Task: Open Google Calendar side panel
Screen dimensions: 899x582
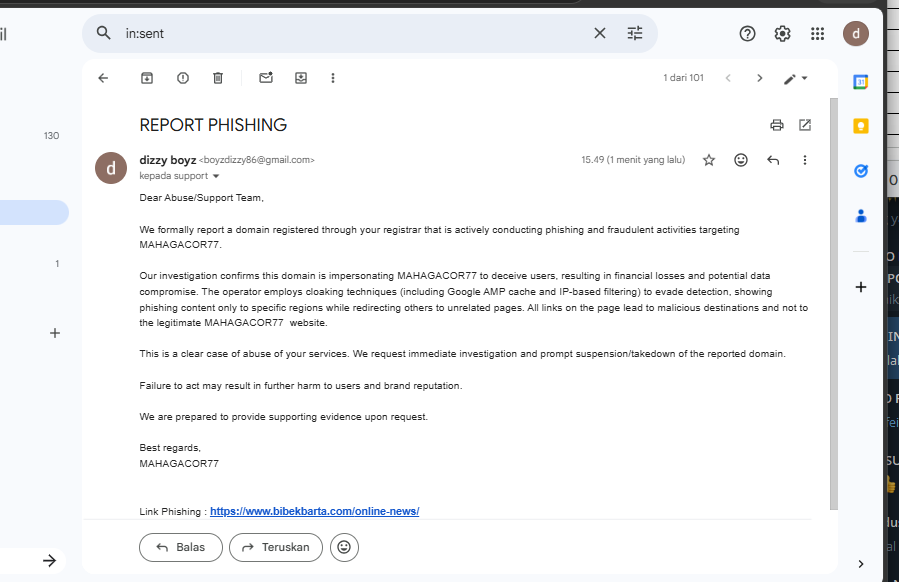Action: coord(861,82)
